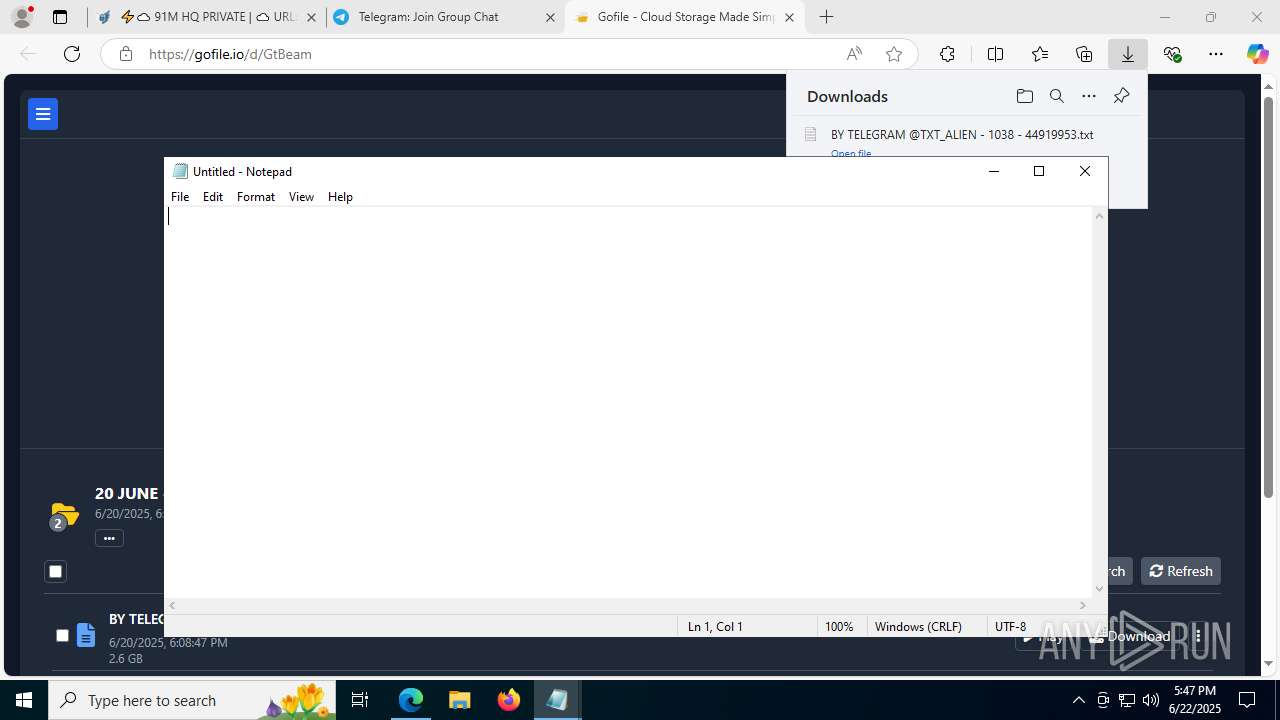
Task: Open Extensions puzzle icon
Action: point(947,54)
